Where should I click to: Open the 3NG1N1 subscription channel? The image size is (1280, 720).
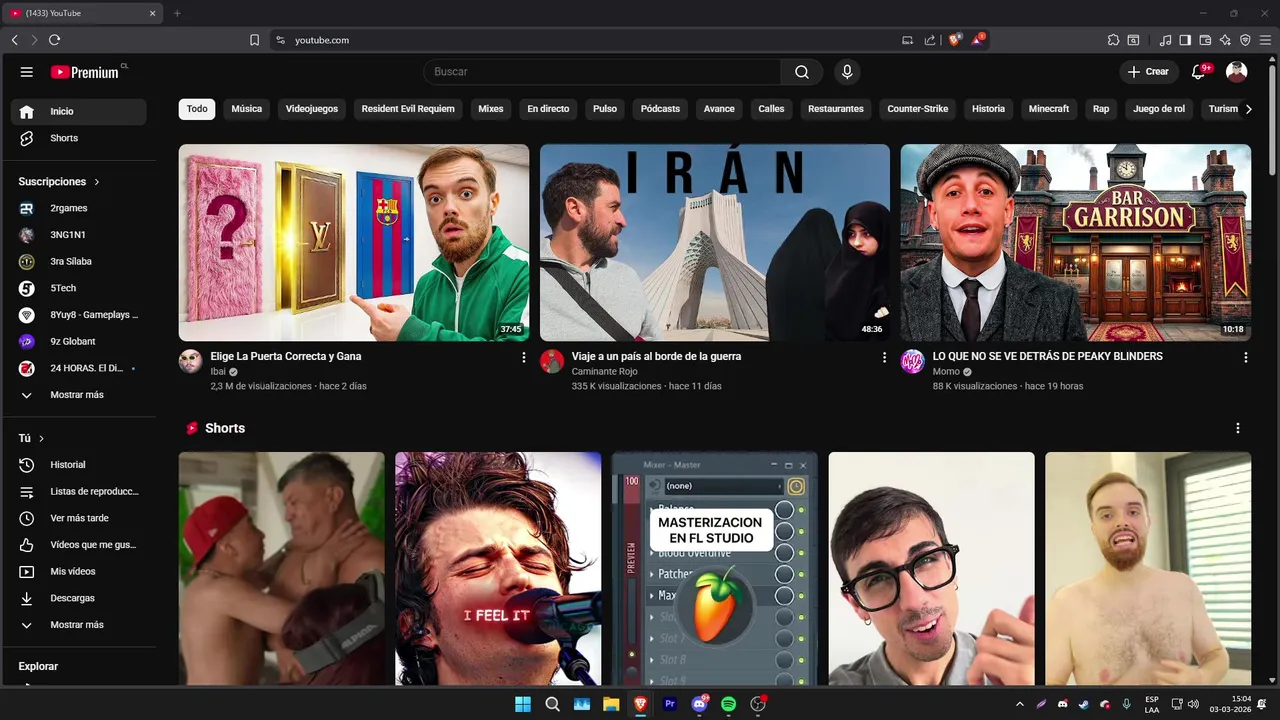(78, 235)
